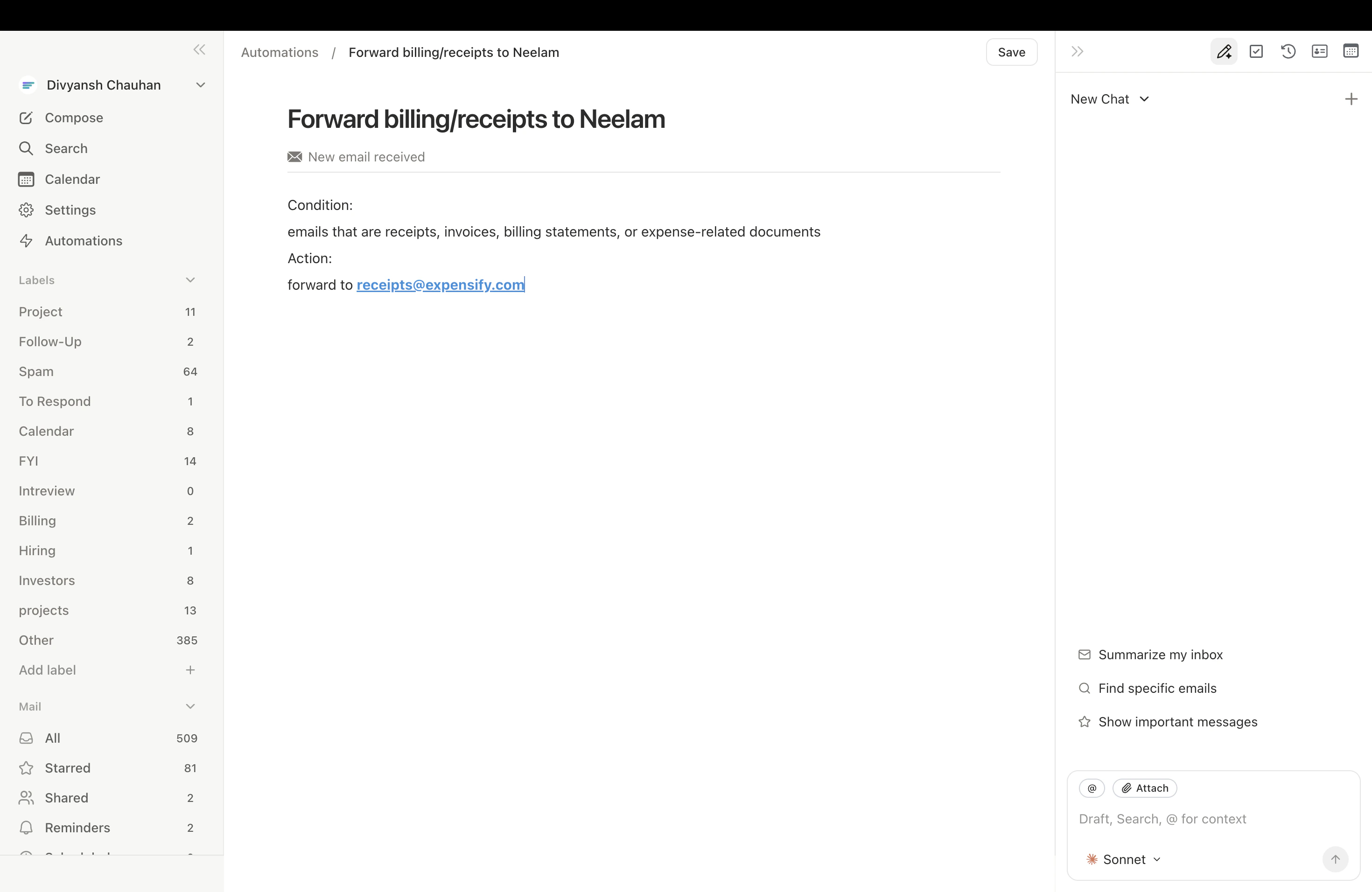View chat history via the clock icon
This screenshot has width=1372, height=892.
[1288, 51]
